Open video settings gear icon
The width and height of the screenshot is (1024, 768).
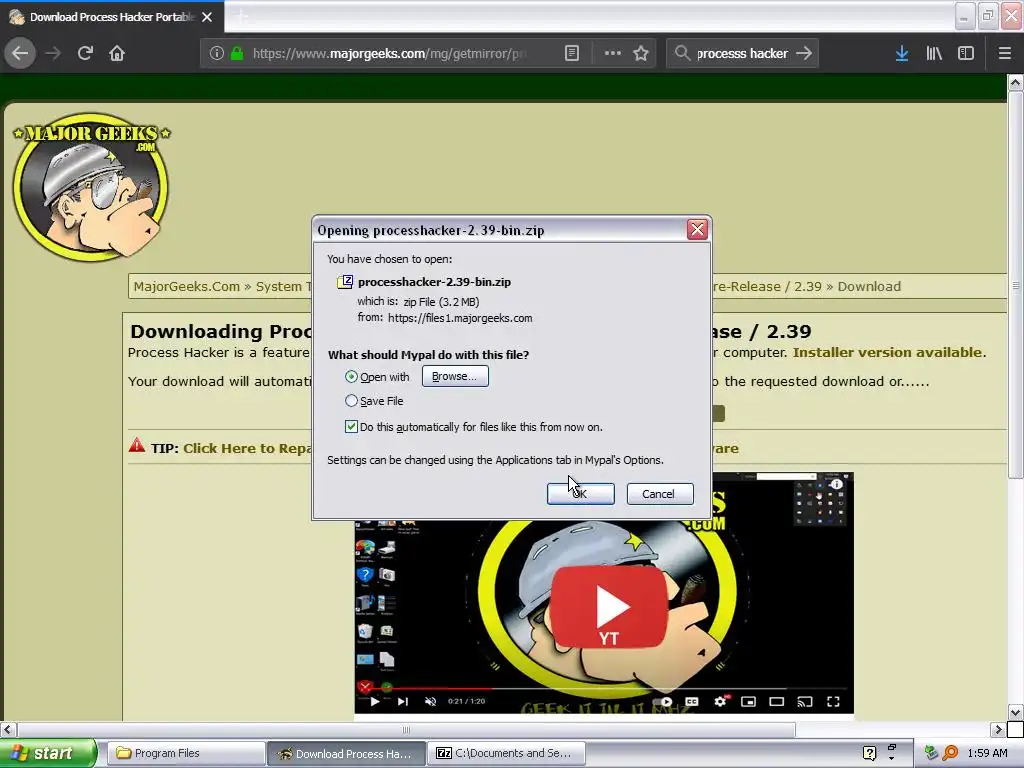tap(720, 701)
